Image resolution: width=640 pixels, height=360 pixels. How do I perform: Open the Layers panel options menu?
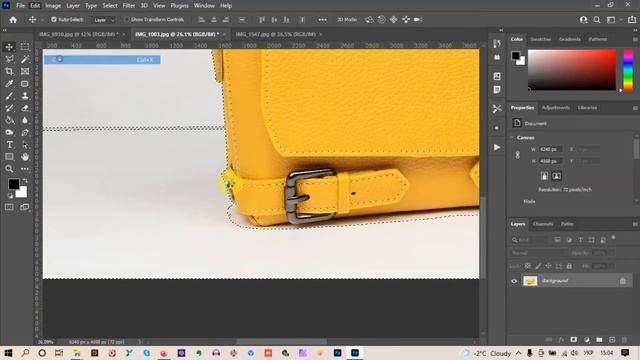click(635, 224)
